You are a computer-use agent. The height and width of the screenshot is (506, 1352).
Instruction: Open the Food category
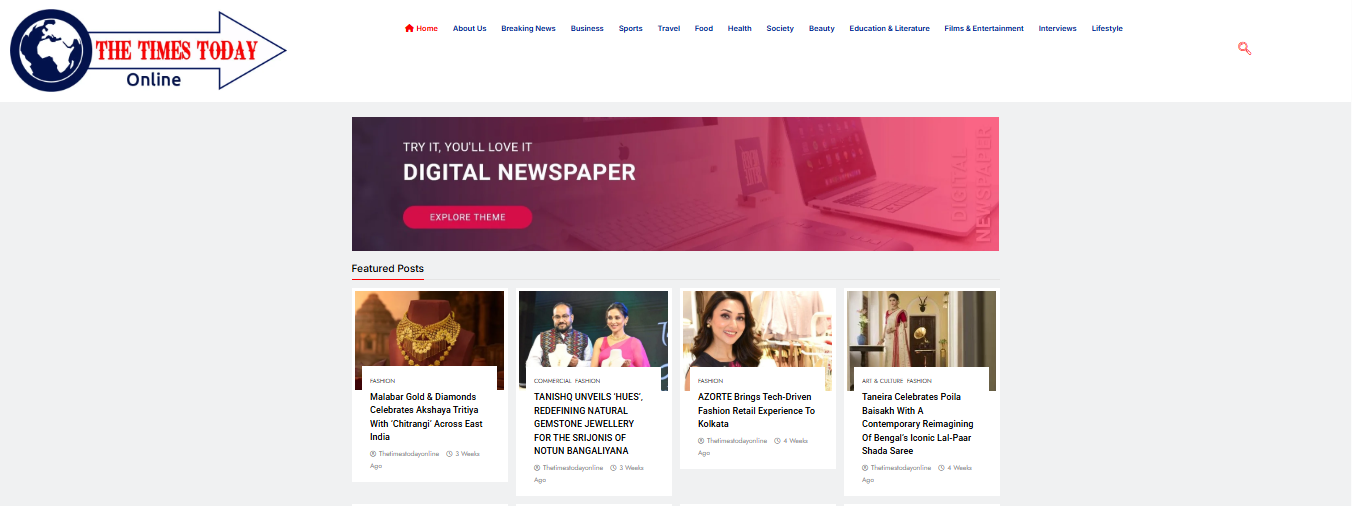[x=704, y=28]
